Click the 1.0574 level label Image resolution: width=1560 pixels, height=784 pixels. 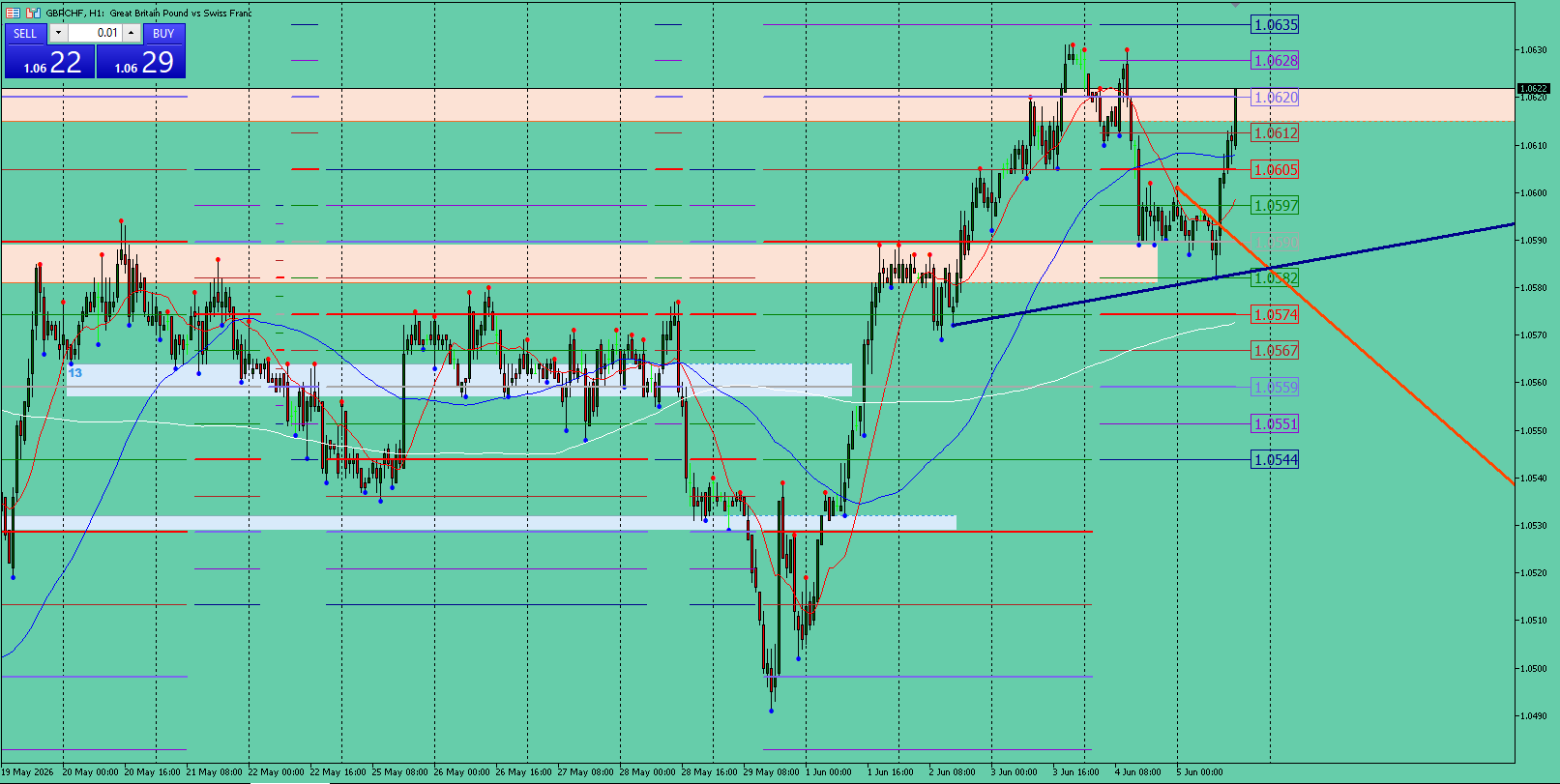click(1275, 315)
